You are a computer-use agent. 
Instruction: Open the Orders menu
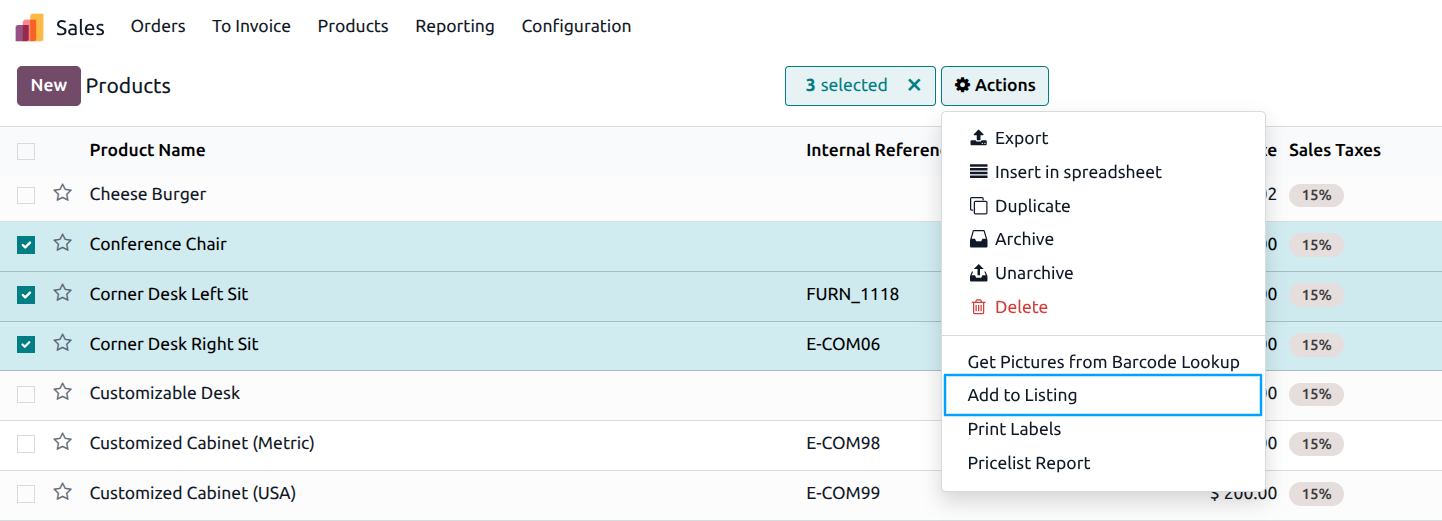tap(158, 26)
